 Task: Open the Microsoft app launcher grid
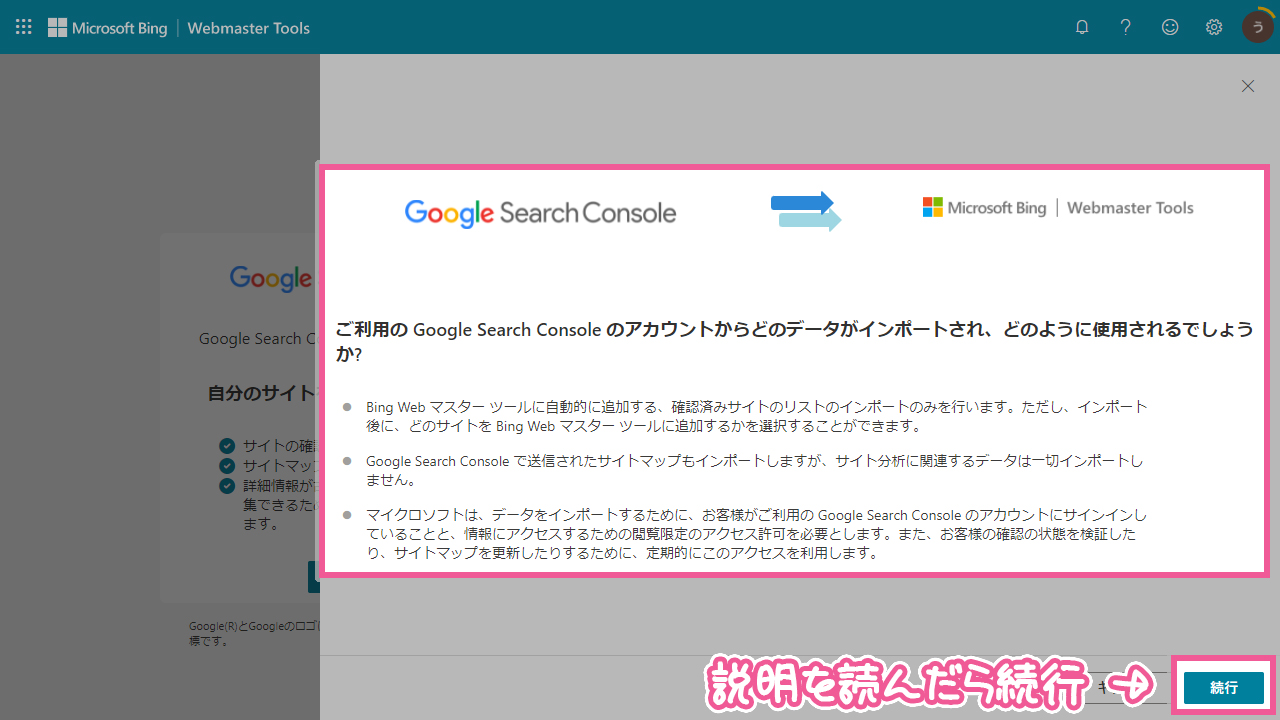pyautogui.click(x=24, y=27)
